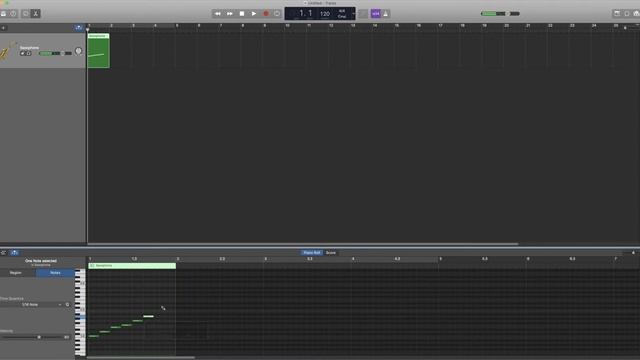
Task: Select the Piano Roll view button
Action: (x=312, y=253)
